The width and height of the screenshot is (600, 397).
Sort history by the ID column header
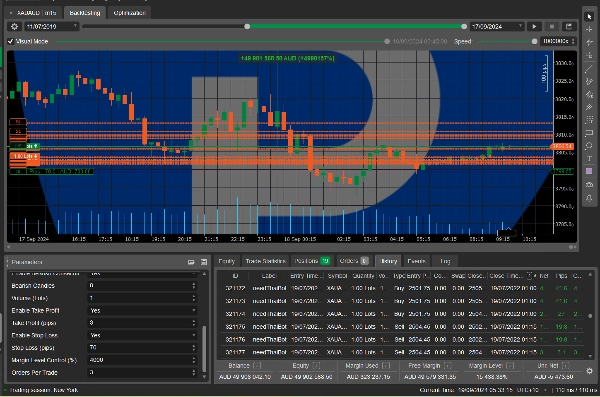[235, 276]
